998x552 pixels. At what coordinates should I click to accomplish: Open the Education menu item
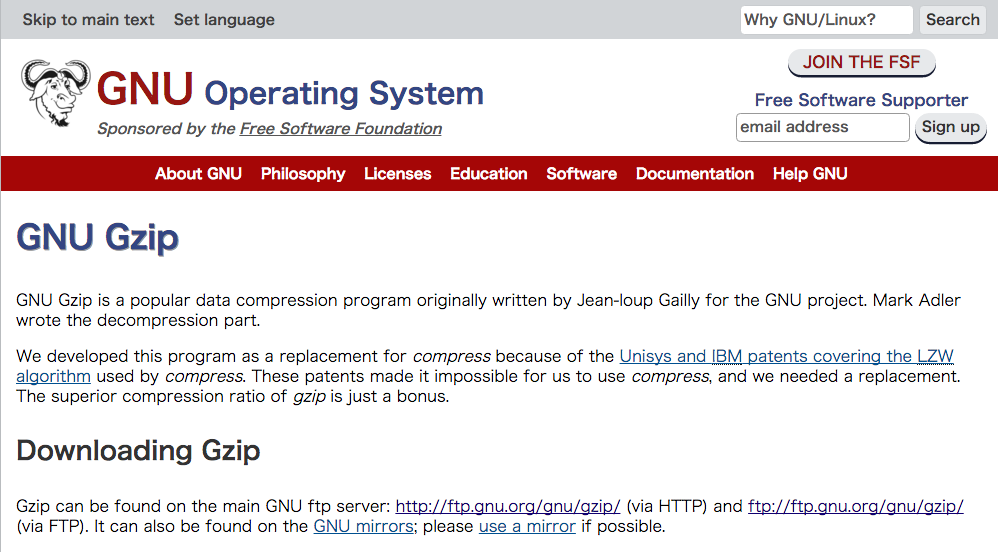(x=489, y=174)
